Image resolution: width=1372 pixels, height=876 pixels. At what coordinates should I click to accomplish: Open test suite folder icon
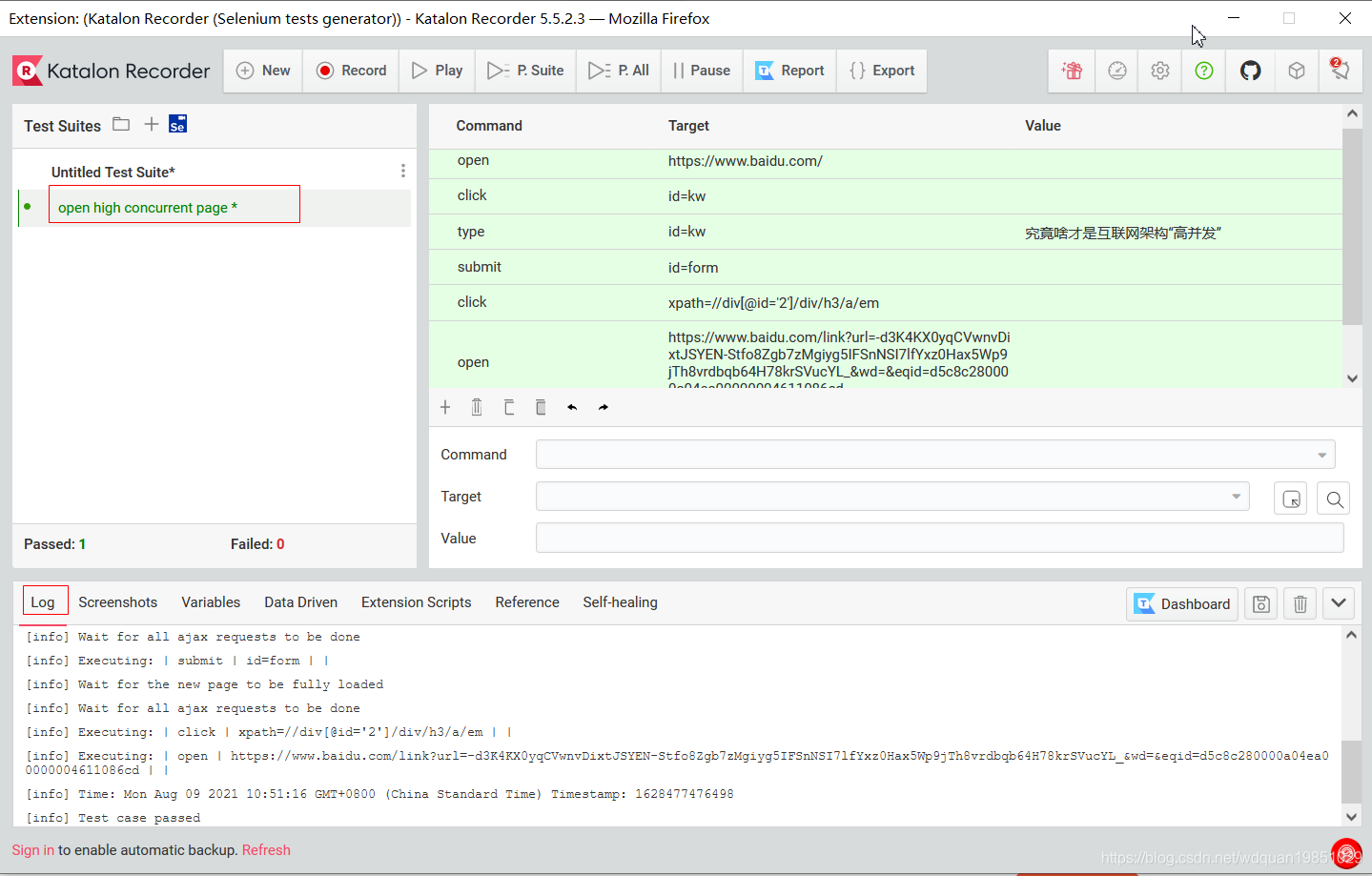coord(121,124)
